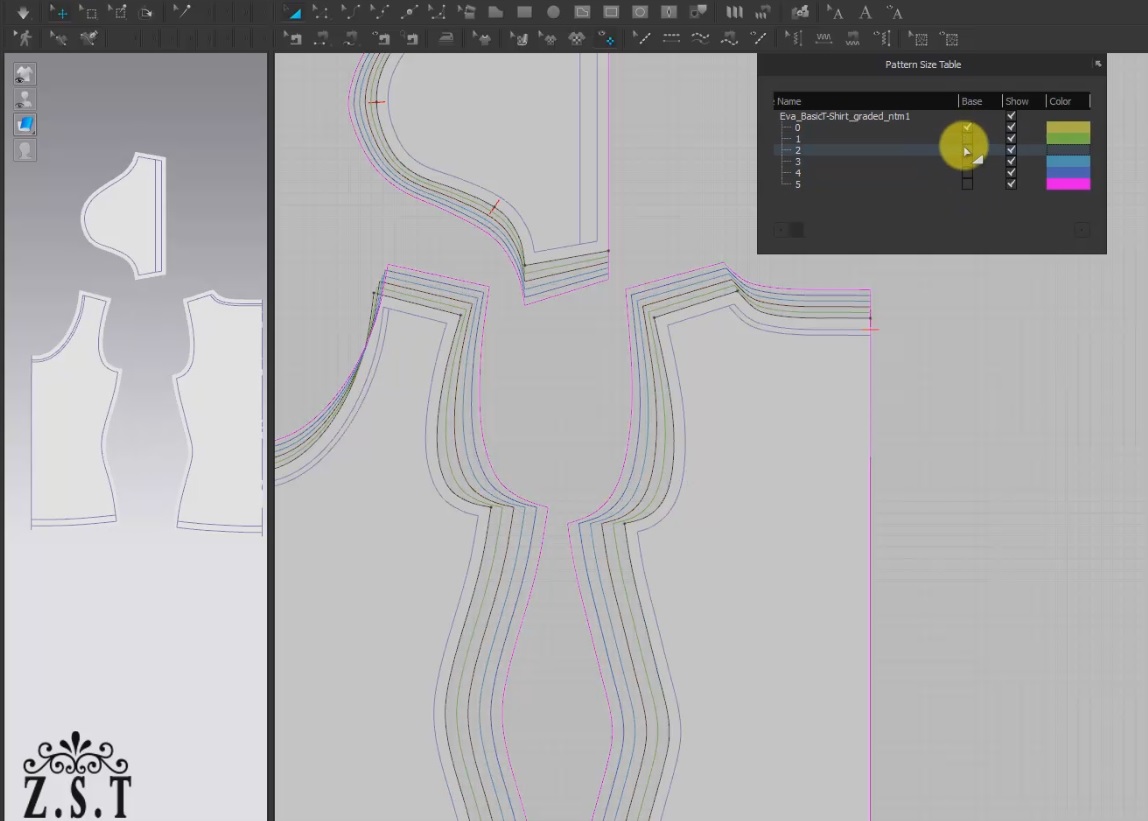Toggle the Show Annotation eye-A icon

tap(894, 12)
